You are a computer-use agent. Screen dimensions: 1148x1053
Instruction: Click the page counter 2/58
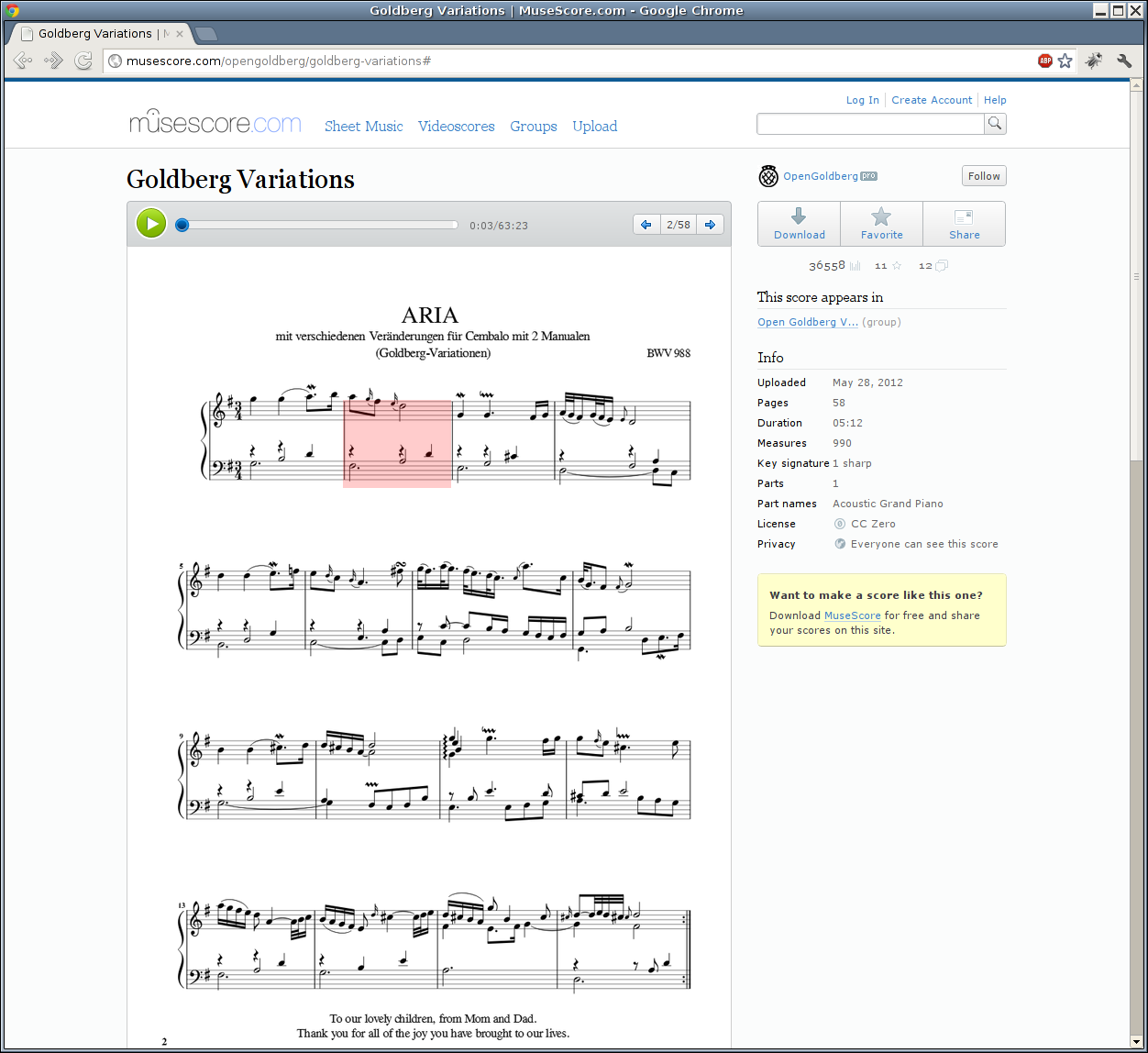[679, 225]
